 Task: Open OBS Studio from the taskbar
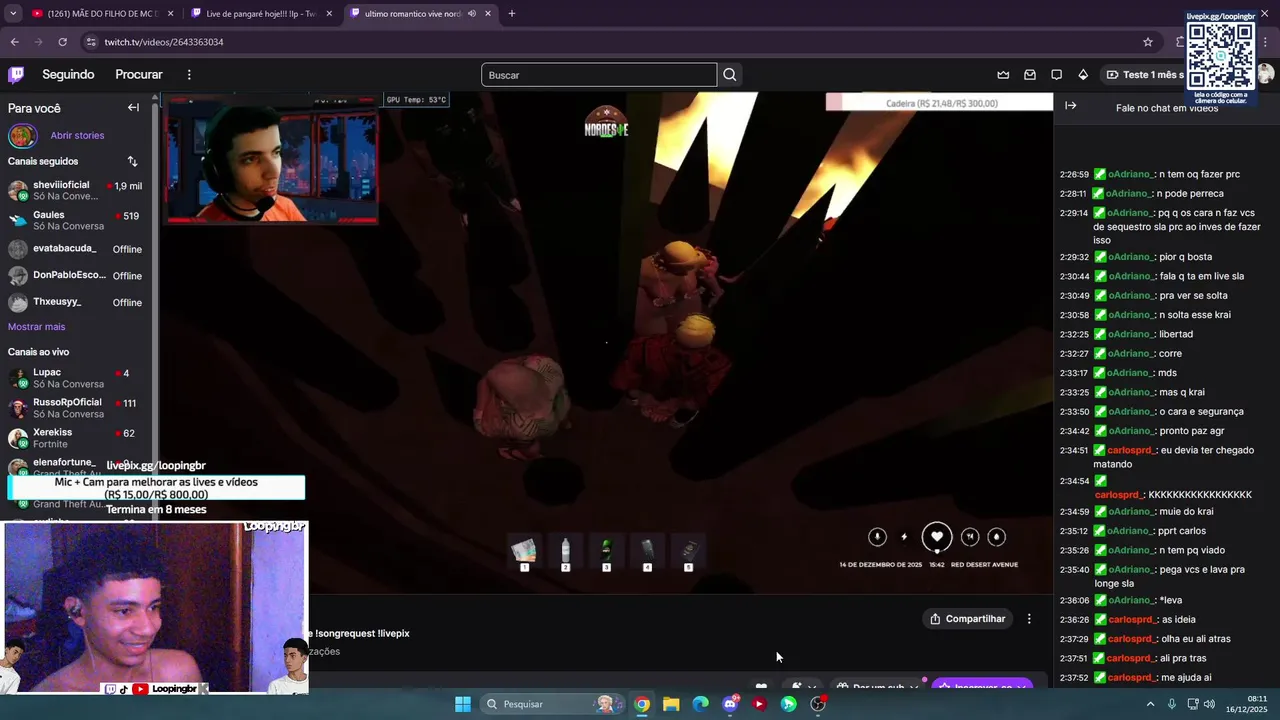[818, 704]
